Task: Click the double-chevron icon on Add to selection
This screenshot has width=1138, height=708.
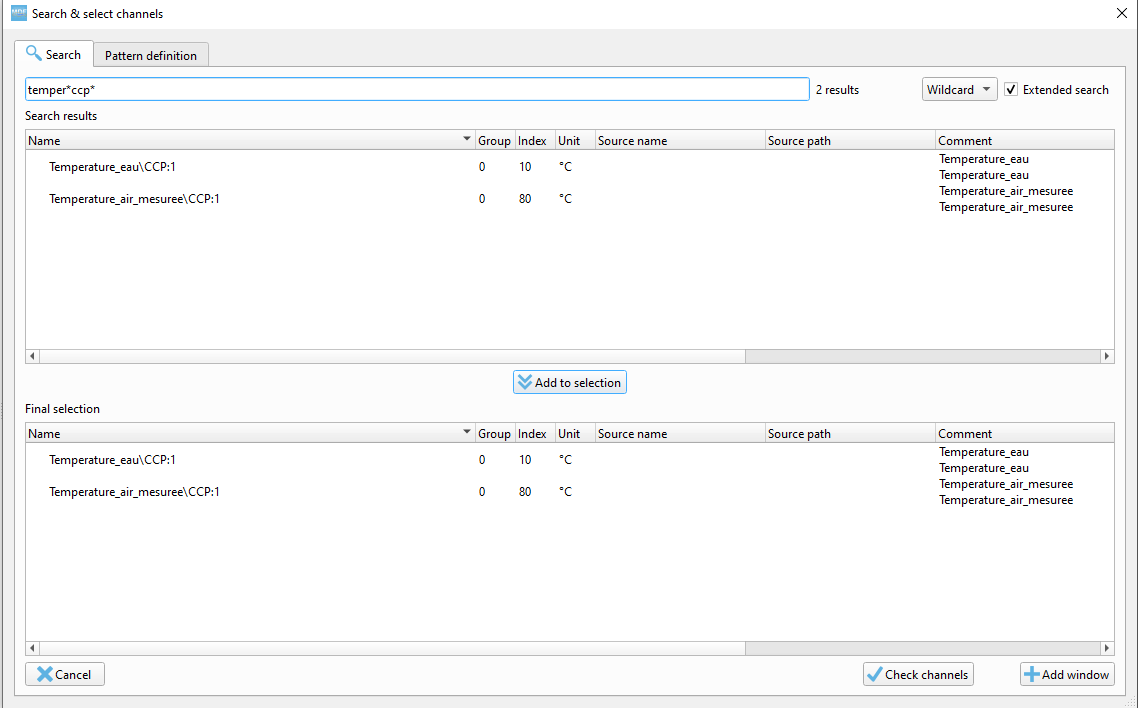Action: point(527,381)
